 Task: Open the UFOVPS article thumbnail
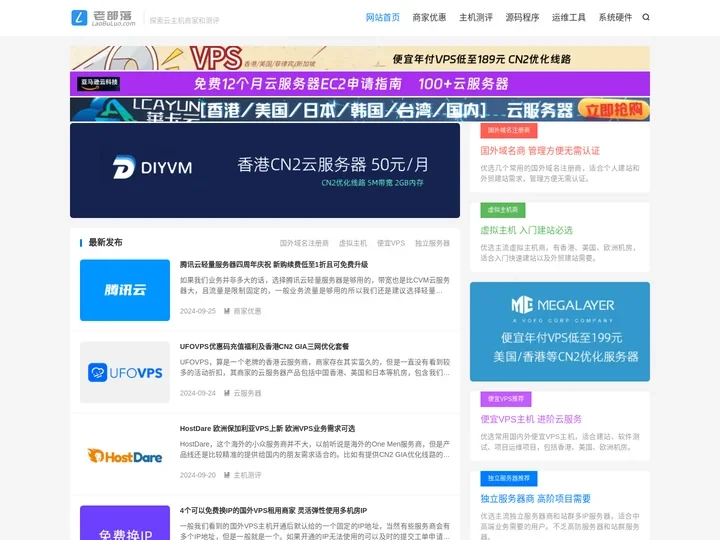(125, 372)
